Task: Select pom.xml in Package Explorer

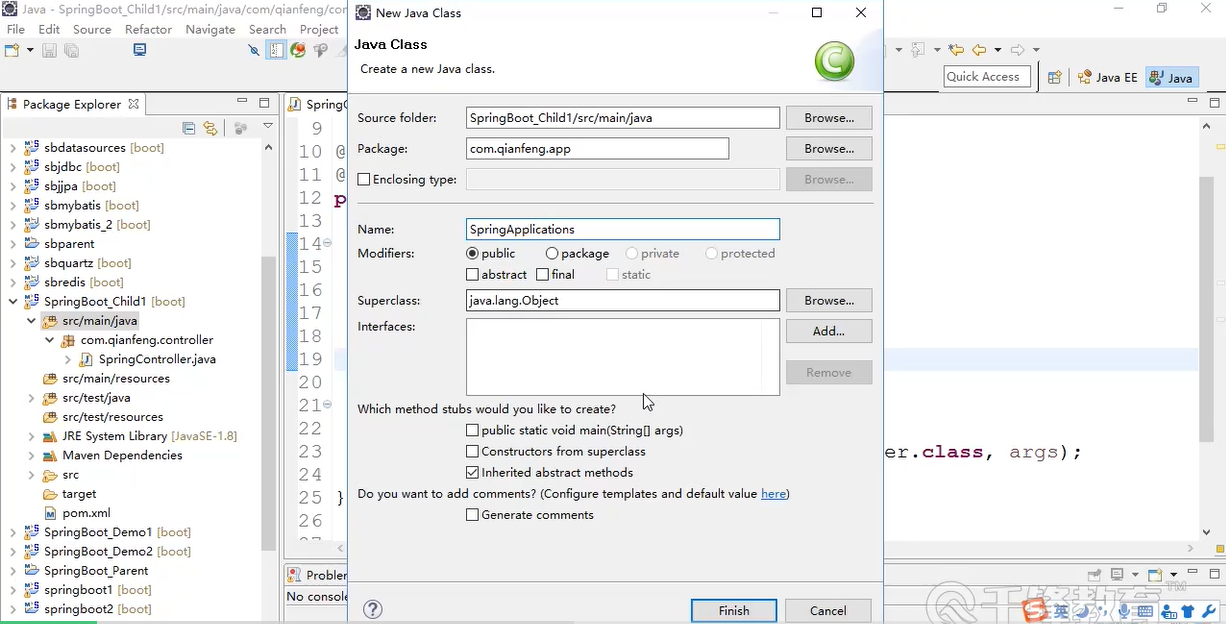Action: (x=86, y=513)
